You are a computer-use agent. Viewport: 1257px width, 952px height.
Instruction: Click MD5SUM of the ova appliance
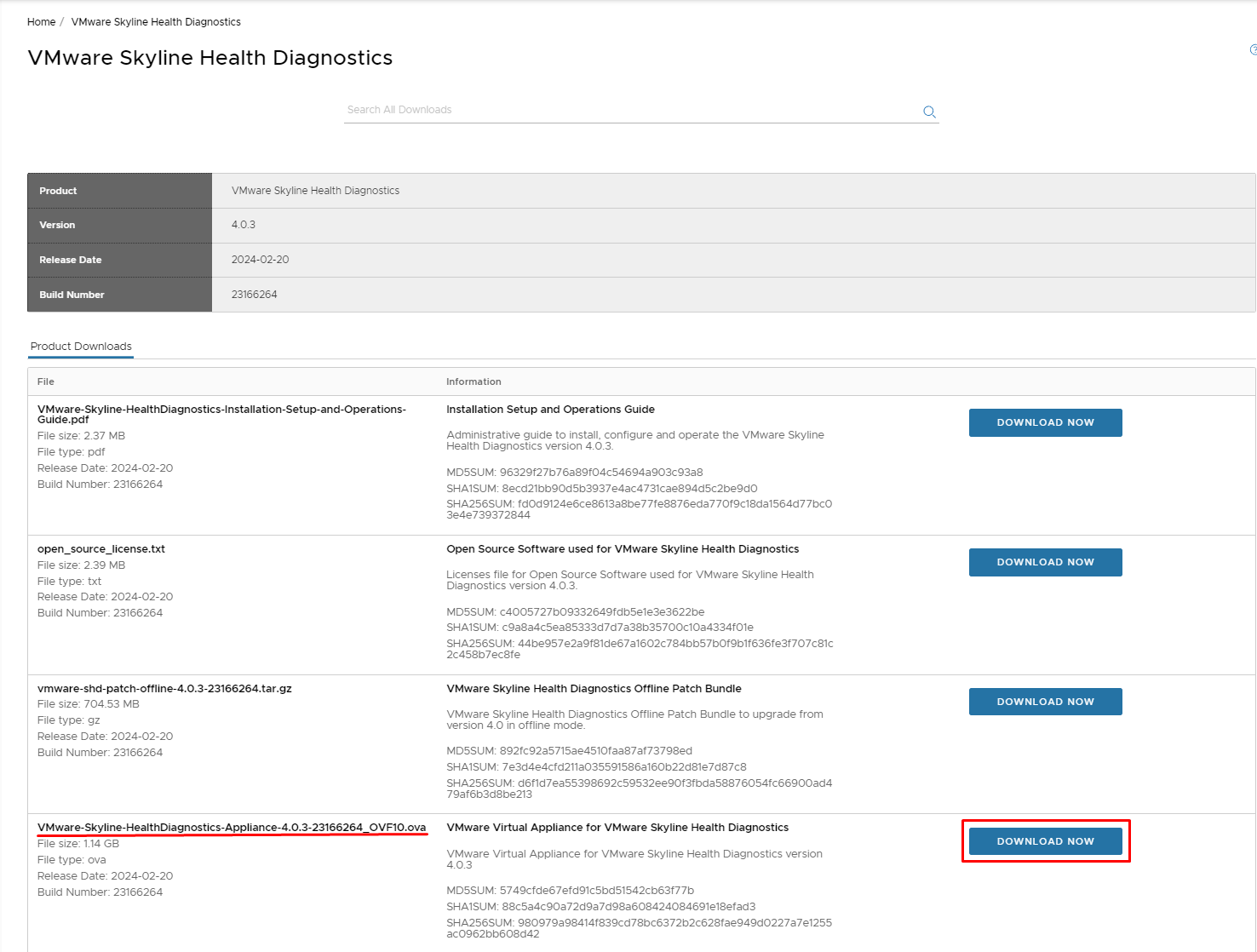tap(571, 891)
